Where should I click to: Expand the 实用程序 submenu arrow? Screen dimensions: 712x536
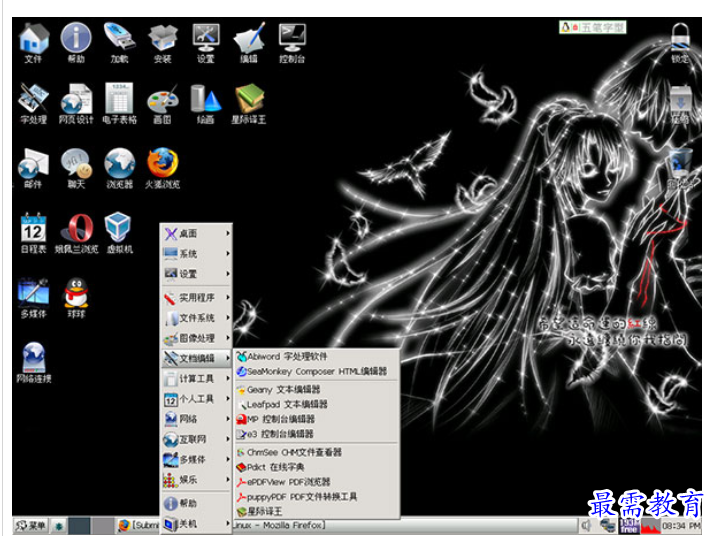pyautogui.click(x=228, y=298)
